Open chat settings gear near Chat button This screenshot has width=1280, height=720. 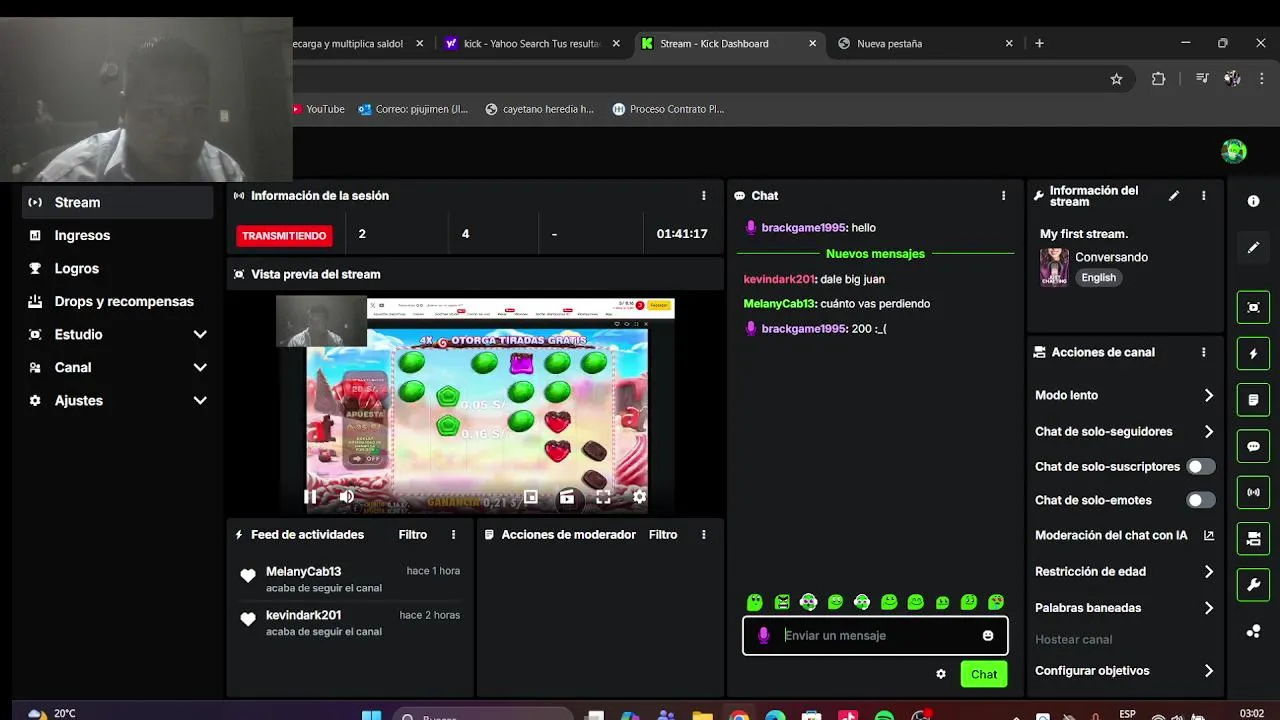coord(941,674)
